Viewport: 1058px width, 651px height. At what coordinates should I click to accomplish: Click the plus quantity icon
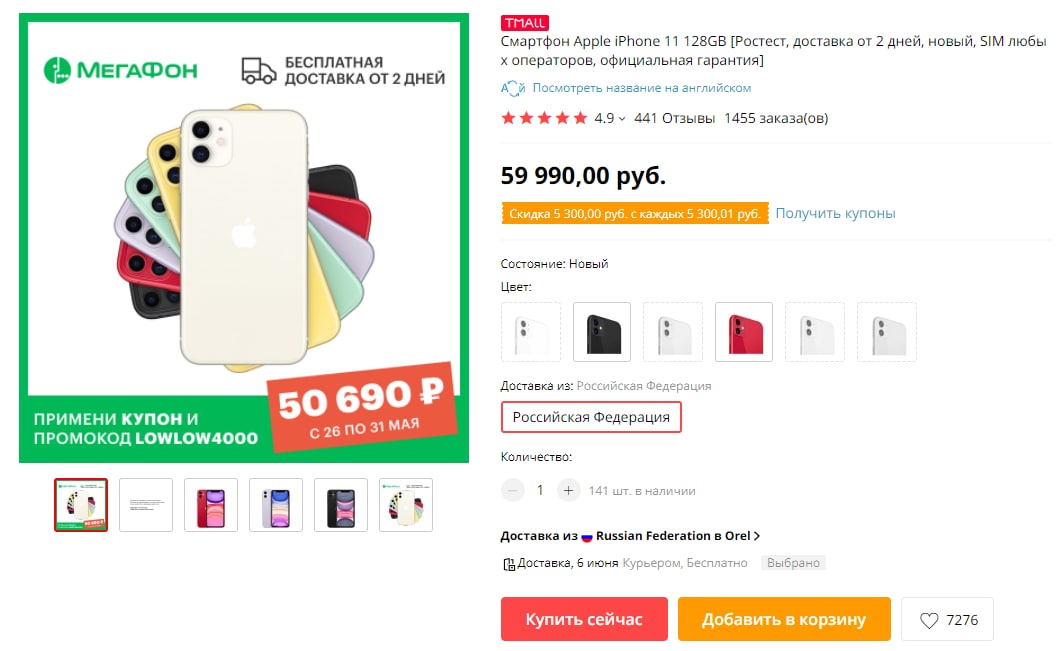coord(569,491)
